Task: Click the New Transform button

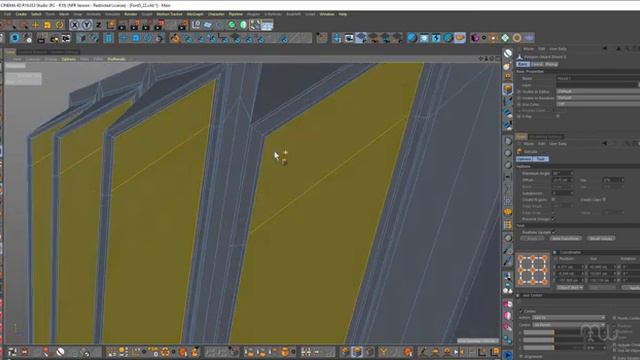Action: pos(566,238)
